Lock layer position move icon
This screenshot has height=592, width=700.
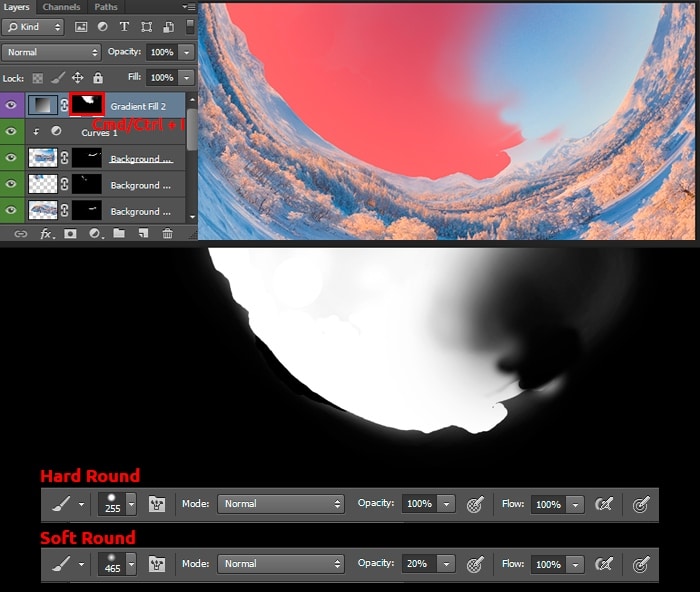coord(78,78)
